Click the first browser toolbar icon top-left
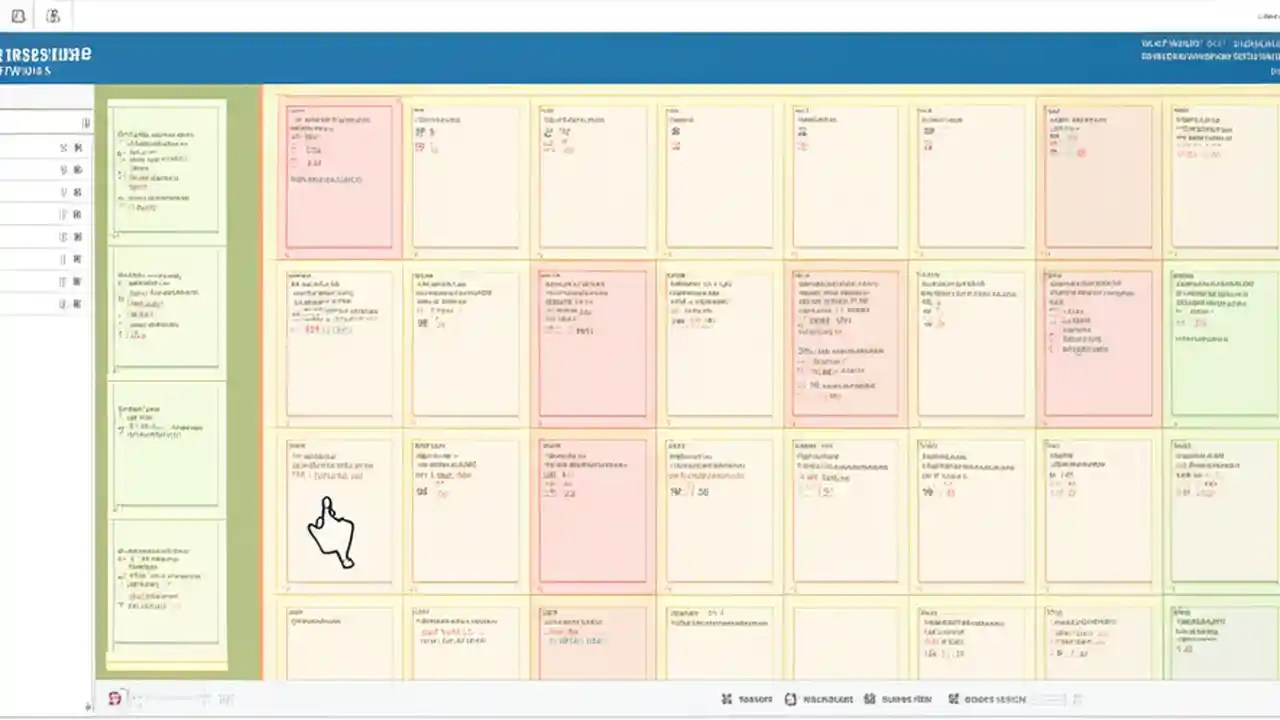The width and height of the screenshot is (1280, 720). coord(20,15)
